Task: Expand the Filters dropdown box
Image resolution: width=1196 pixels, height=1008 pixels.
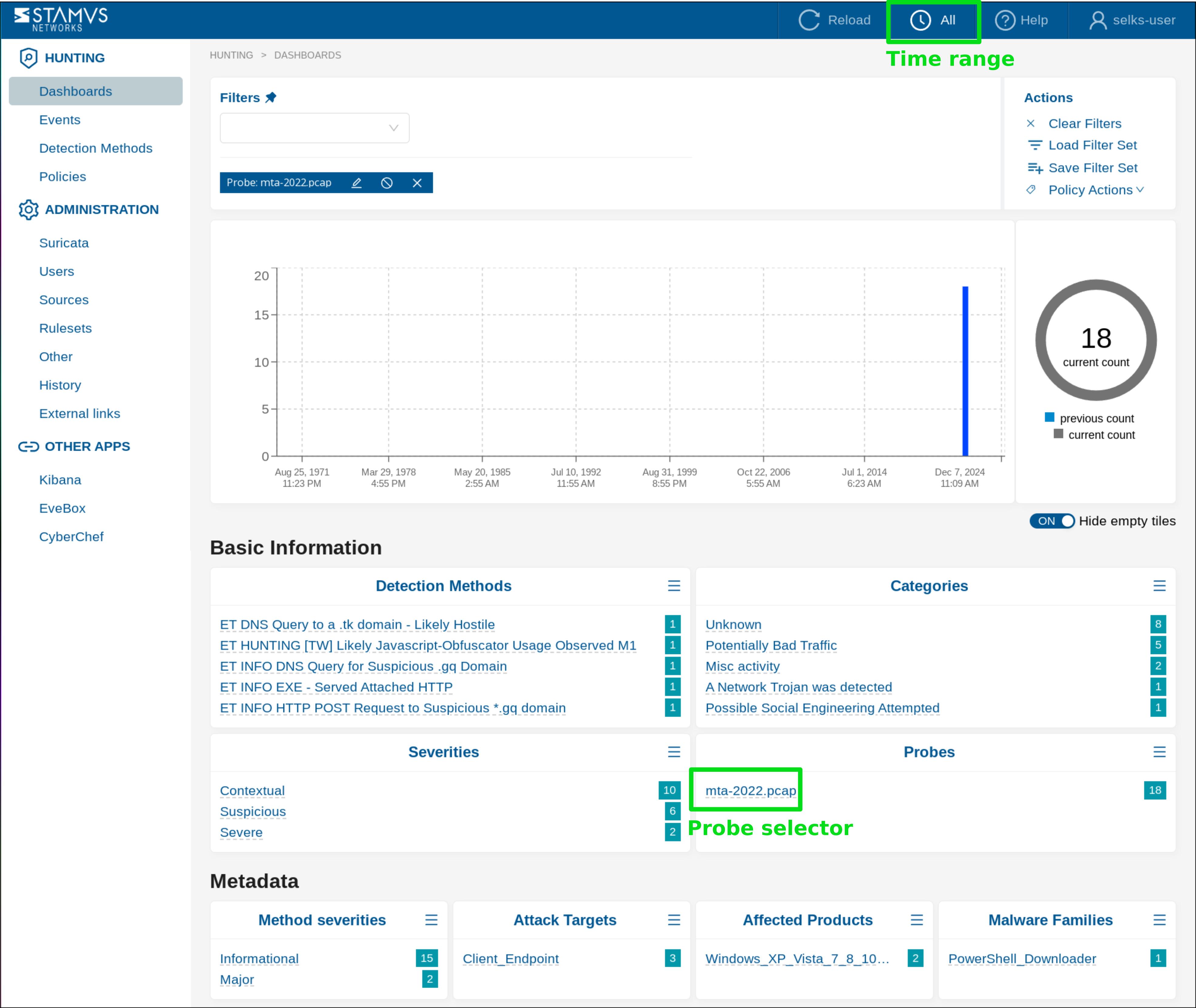Action: point(314,128)
